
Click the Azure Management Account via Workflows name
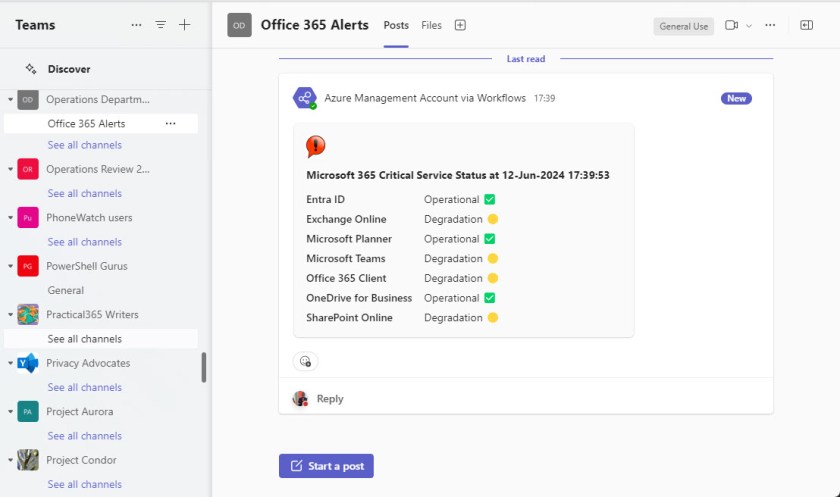425,98
